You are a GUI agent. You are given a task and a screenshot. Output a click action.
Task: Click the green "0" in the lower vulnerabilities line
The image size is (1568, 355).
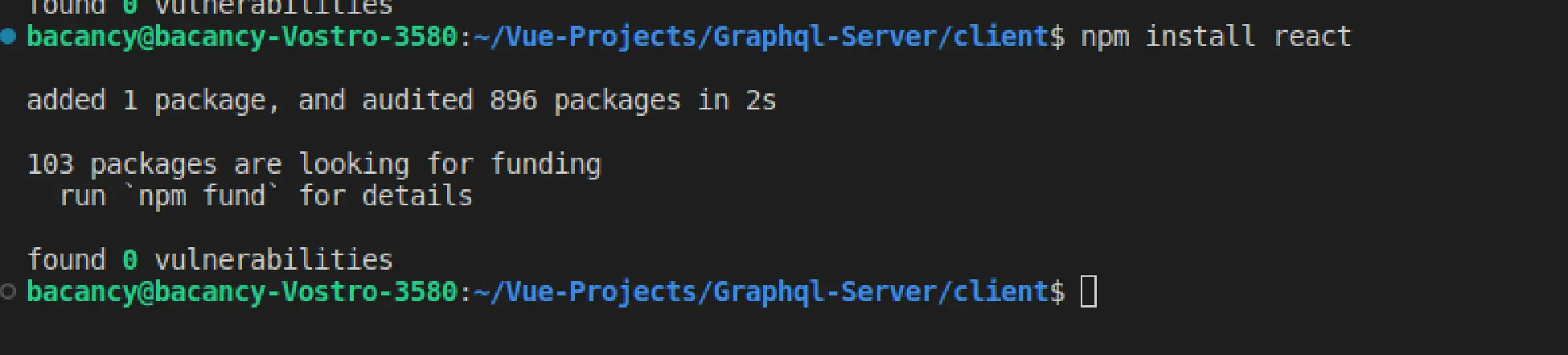click(x=129, y=260)
